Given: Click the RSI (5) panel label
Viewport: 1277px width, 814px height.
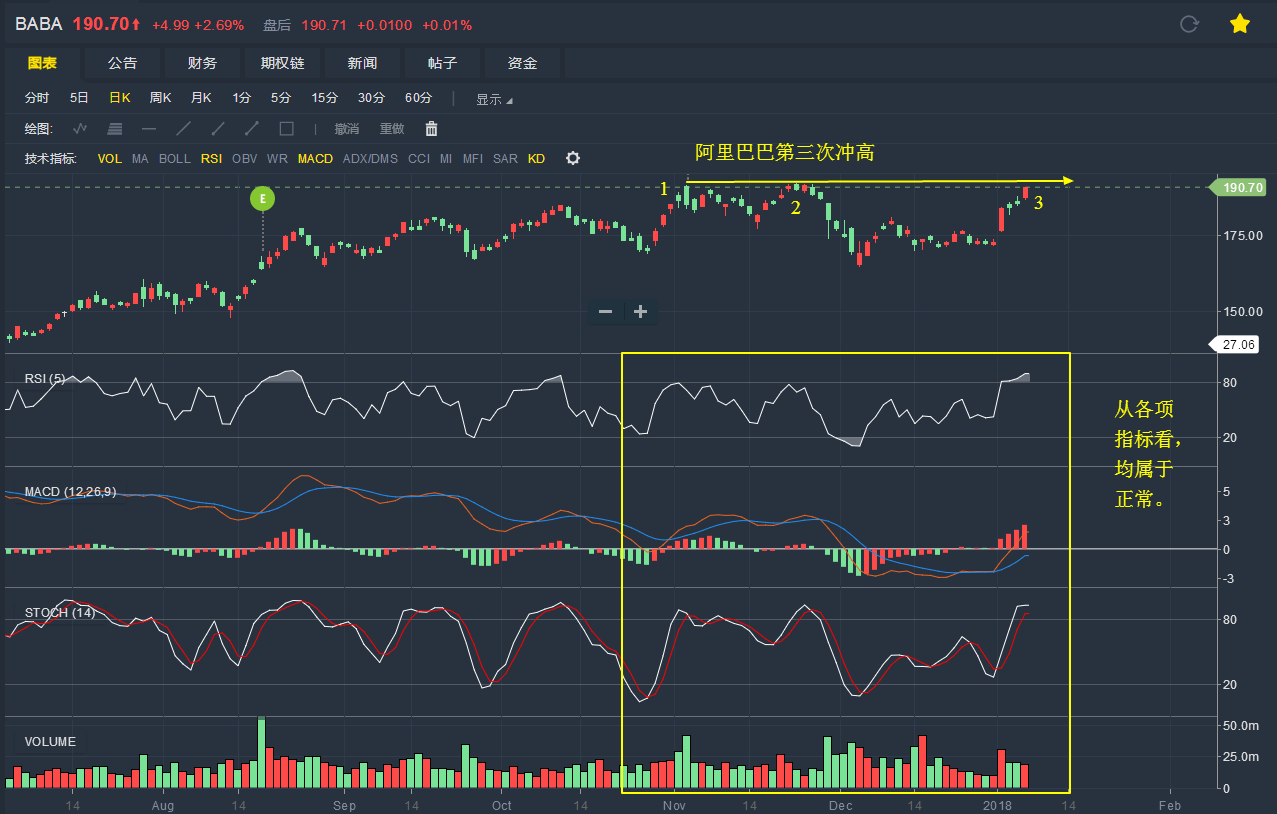Looking at the screenshot, I should (46, 378).
